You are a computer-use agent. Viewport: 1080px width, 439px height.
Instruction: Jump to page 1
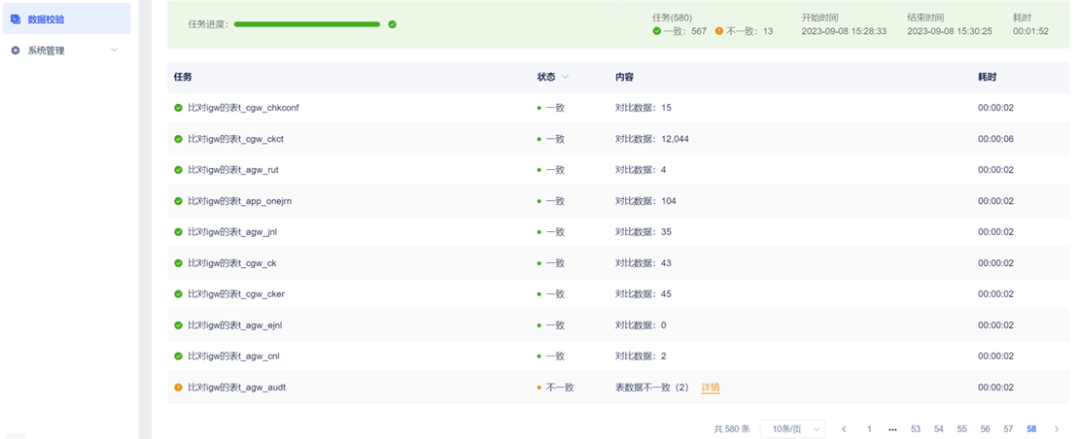tap(869, 429)
